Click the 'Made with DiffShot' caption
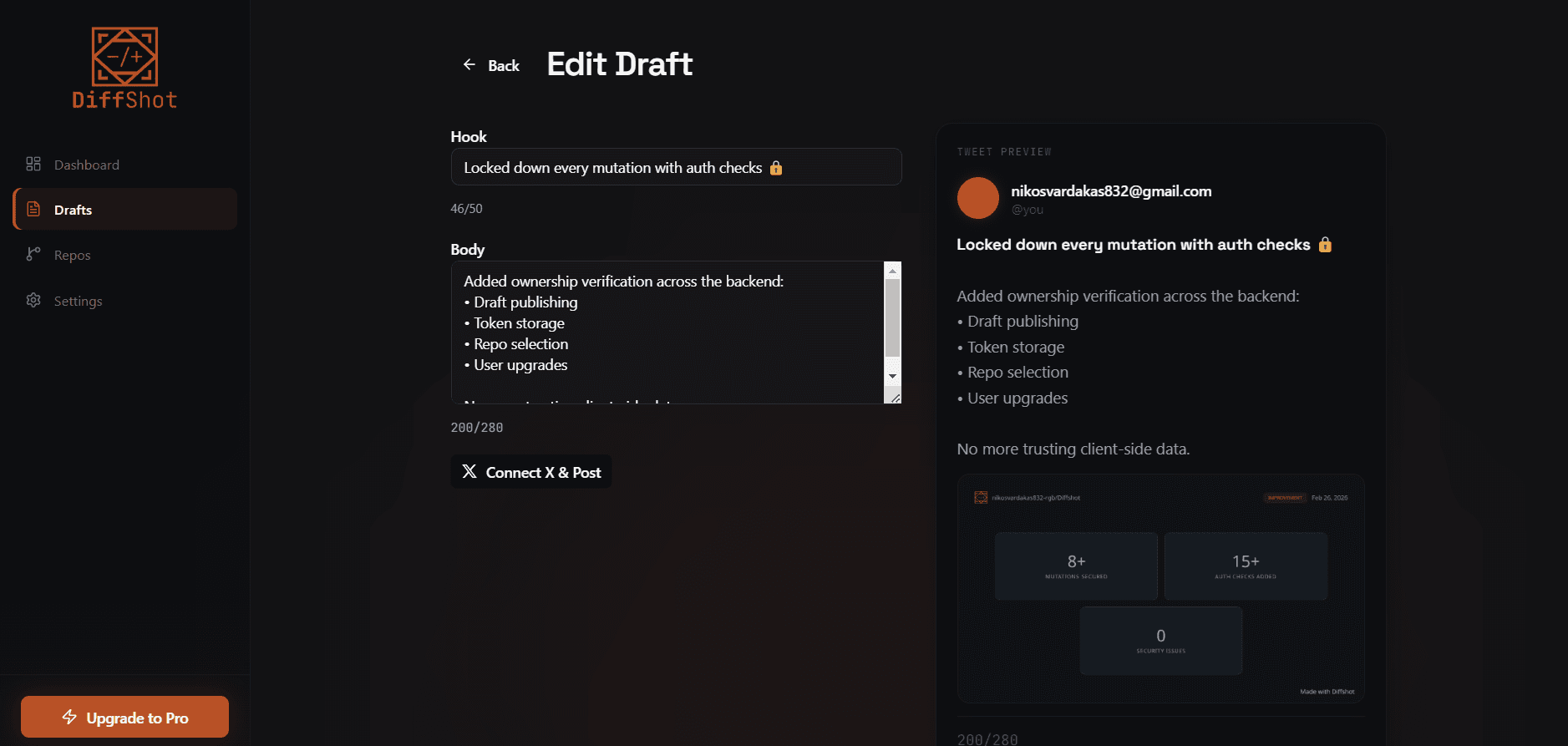1568x746 pixels. 1327,692
